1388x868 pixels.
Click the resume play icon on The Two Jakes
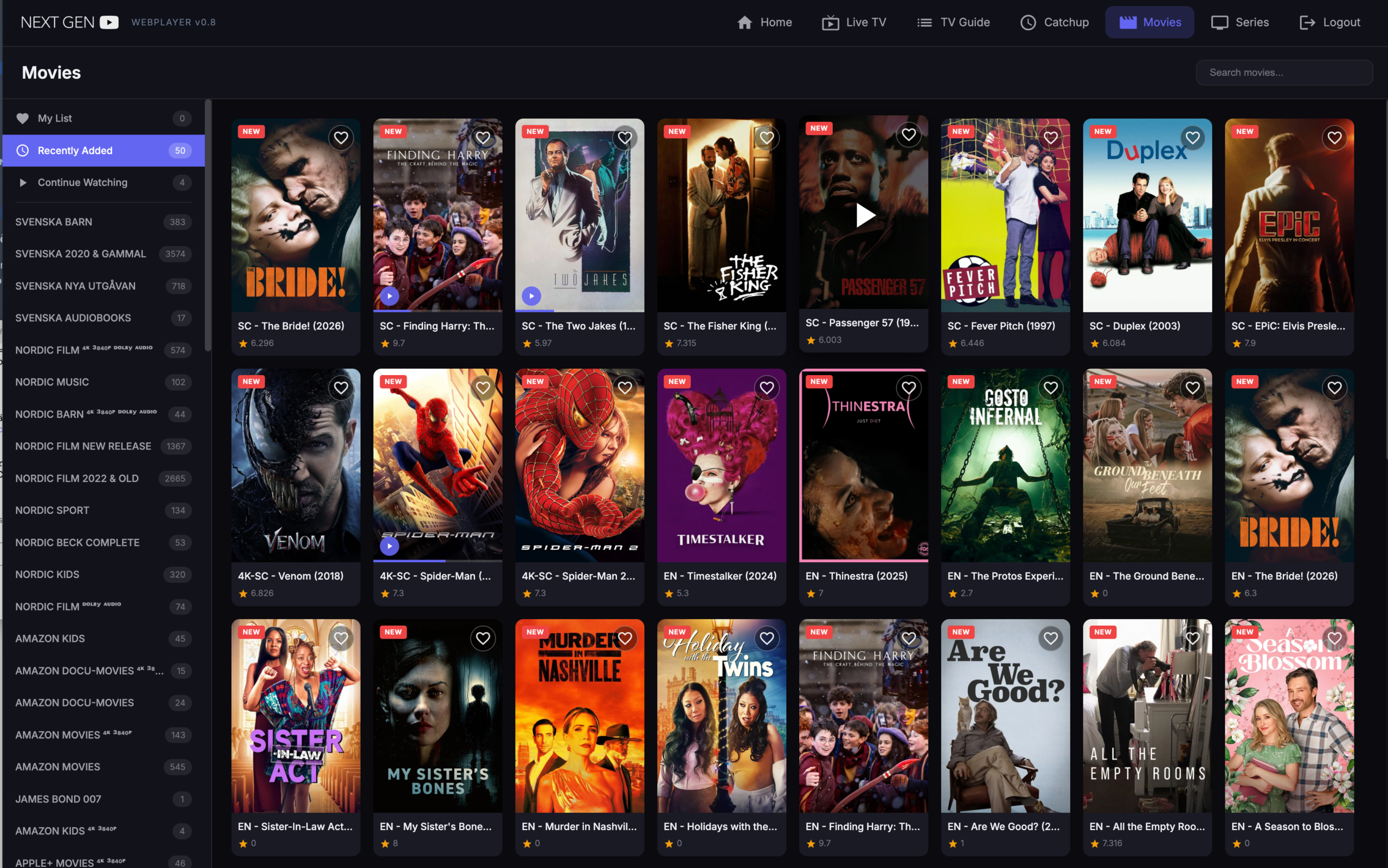(531, 296)
